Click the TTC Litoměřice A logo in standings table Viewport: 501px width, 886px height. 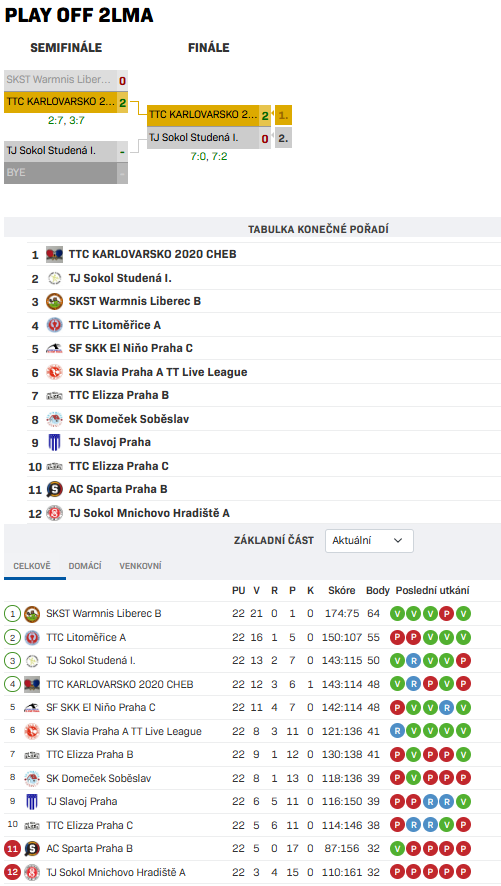(x=32, y=637)
